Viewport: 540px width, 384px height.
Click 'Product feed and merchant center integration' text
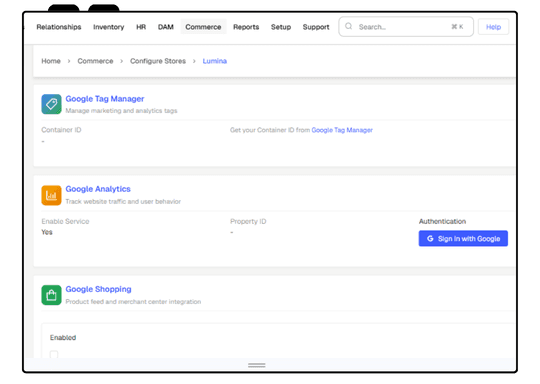133,302
